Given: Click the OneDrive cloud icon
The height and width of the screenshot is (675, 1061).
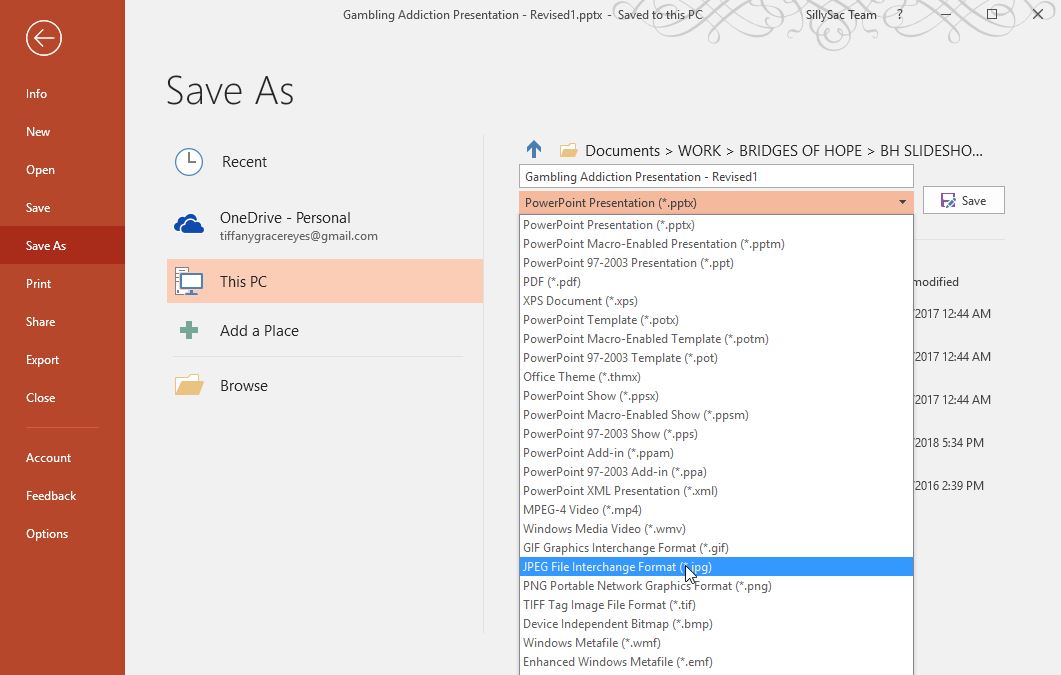Looking at the screenshot, I should coord(189,225).
